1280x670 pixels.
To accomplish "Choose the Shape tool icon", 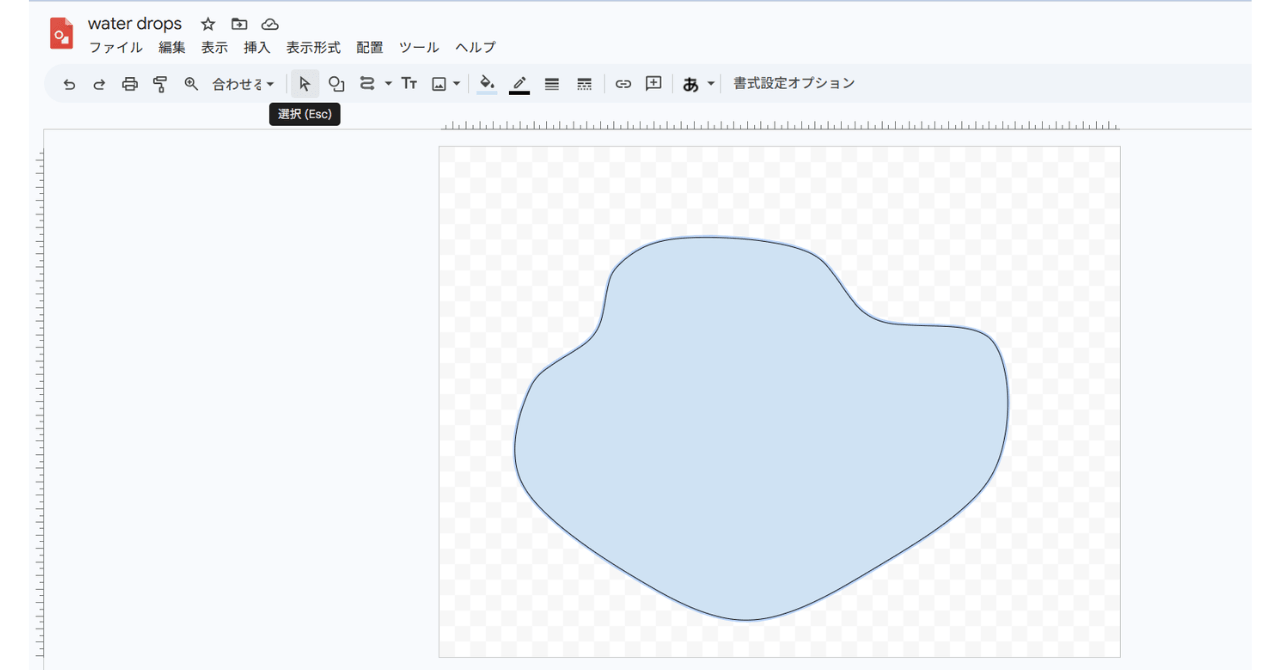I will (336, 84).
